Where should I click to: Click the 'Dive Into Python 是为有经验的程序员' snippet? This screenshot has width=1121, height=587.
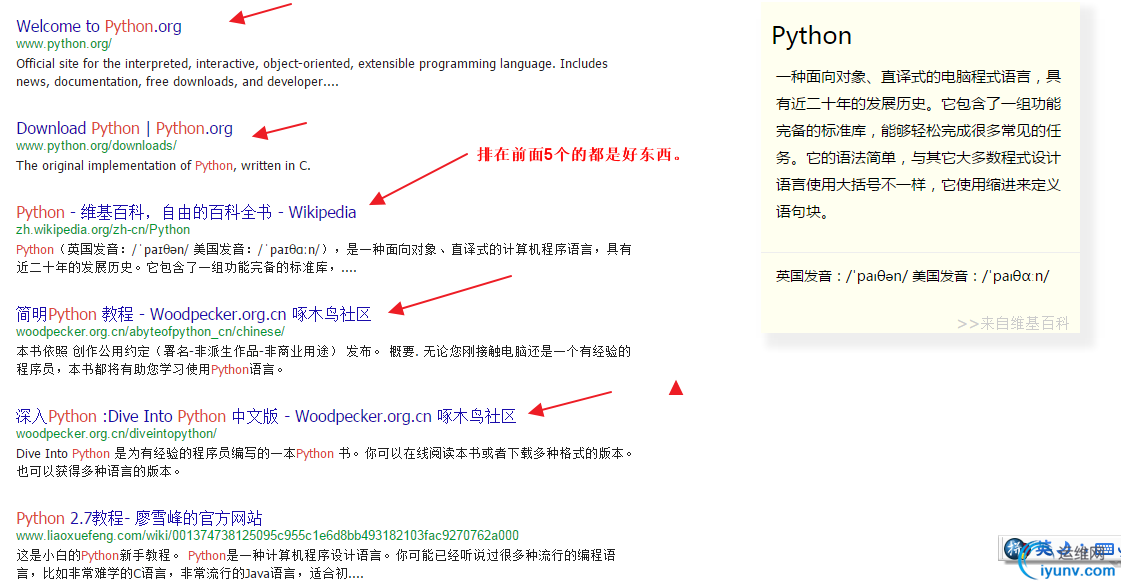tap(325, 463)
